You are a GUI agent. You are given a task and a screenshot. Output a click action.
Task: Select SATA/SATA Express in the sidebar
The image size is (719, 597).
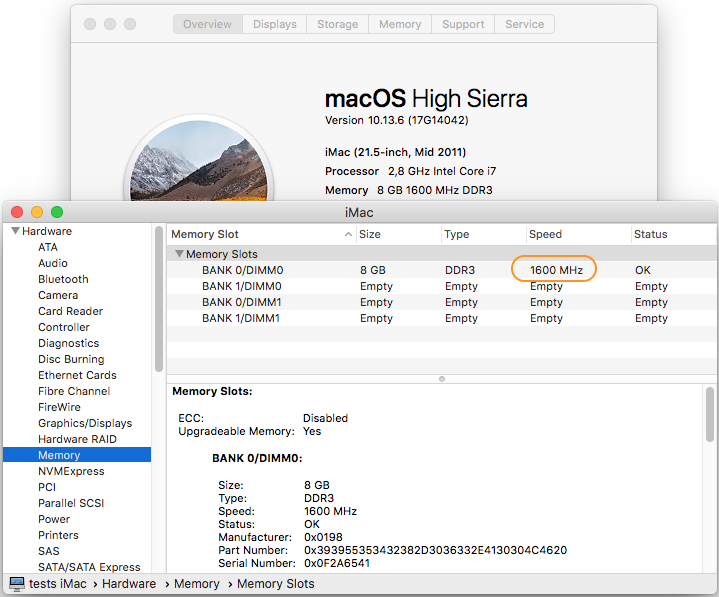[89, 567]
